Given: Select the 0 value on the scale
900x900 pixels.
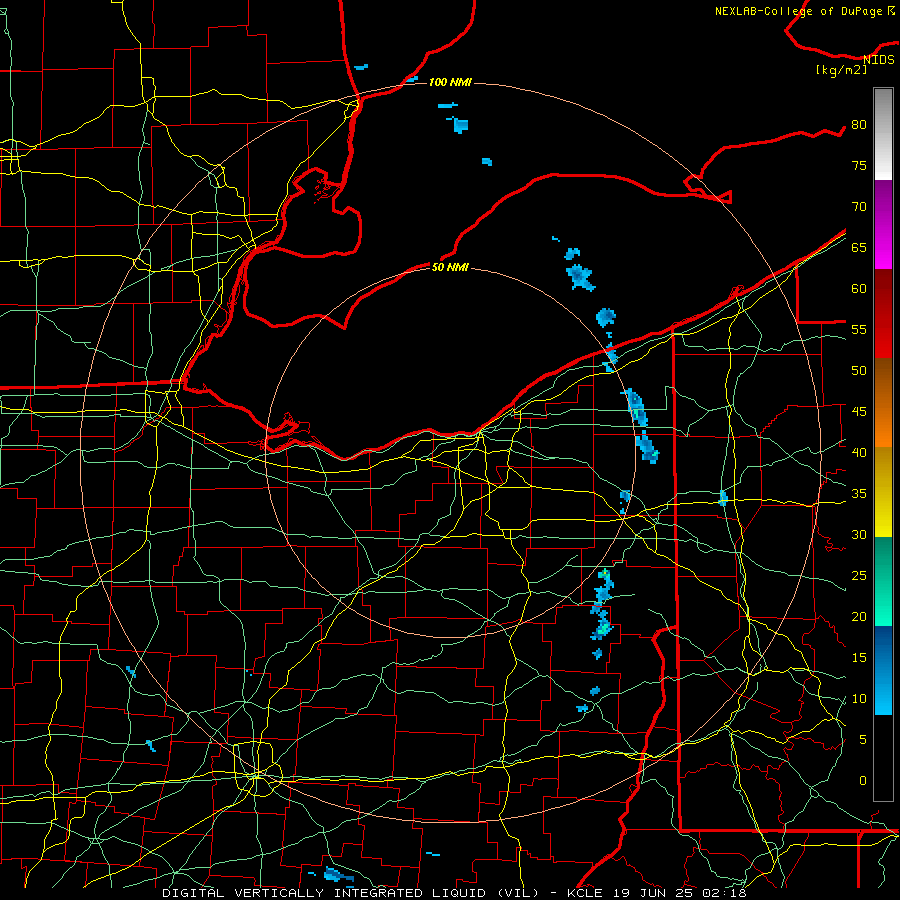Looking at the screenshot, I should [863, 781].
